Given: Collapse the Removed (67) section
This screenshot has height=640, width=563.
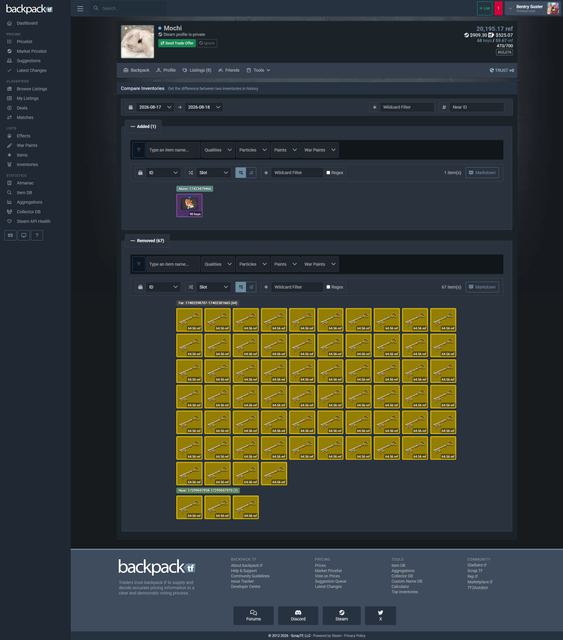Looking at the screenshot, I should pos(147,241).
